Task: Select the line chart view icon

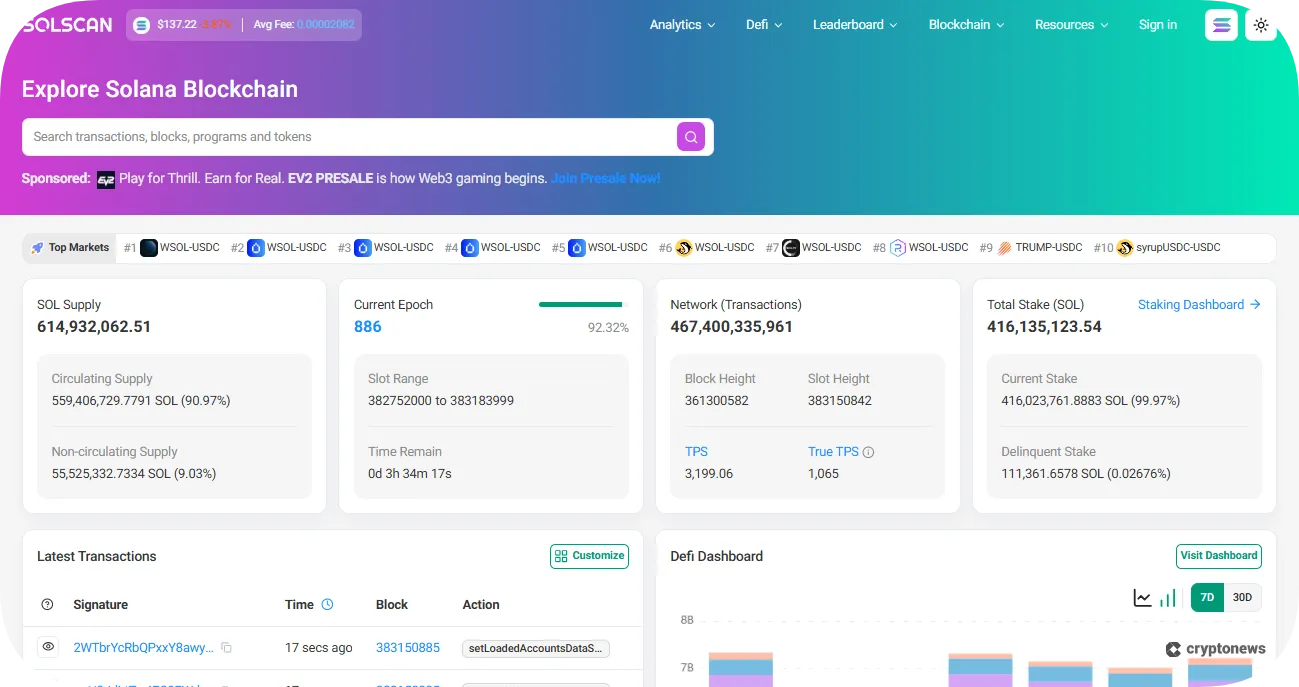Action: (x=1143, y=596)
